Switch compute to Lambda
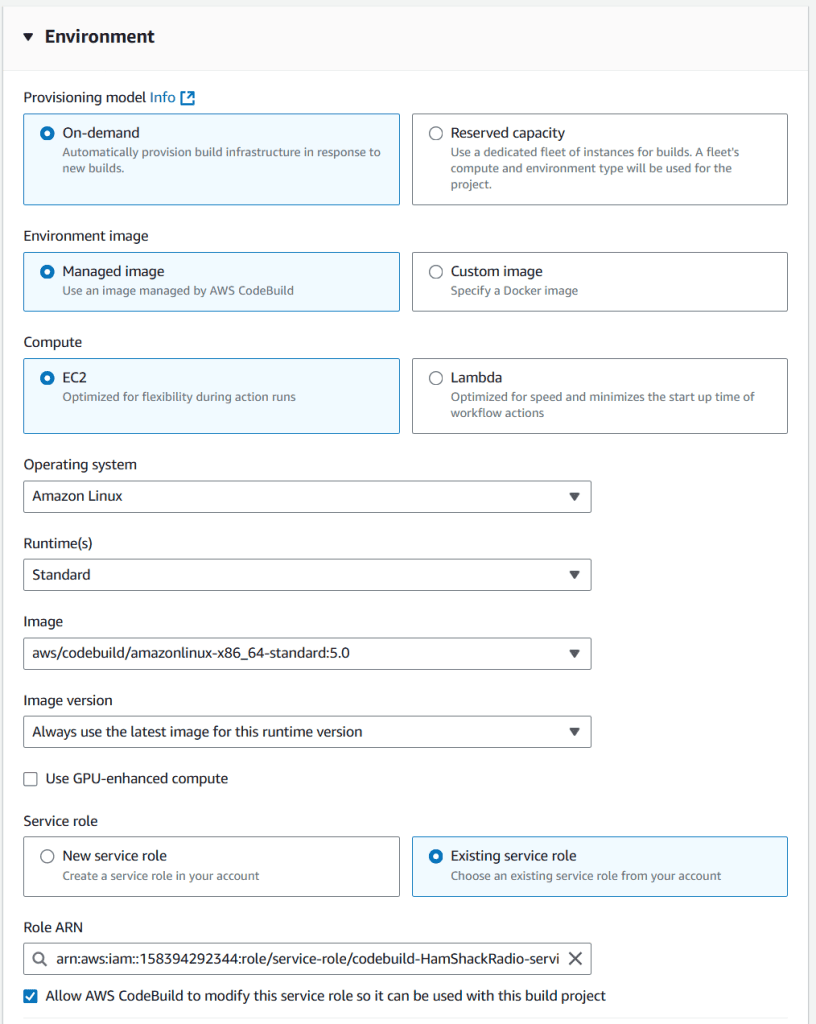816x1024 pixels. point(436,377)
